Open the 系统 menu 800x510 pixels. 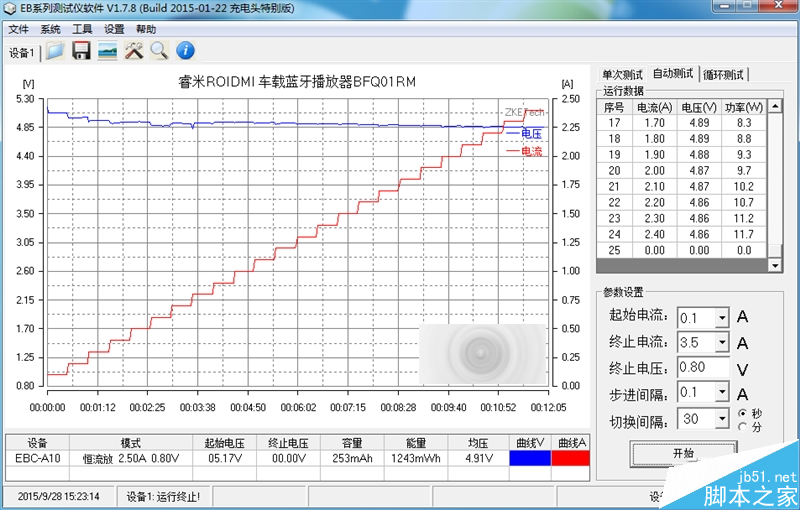(x=51, y=29)
